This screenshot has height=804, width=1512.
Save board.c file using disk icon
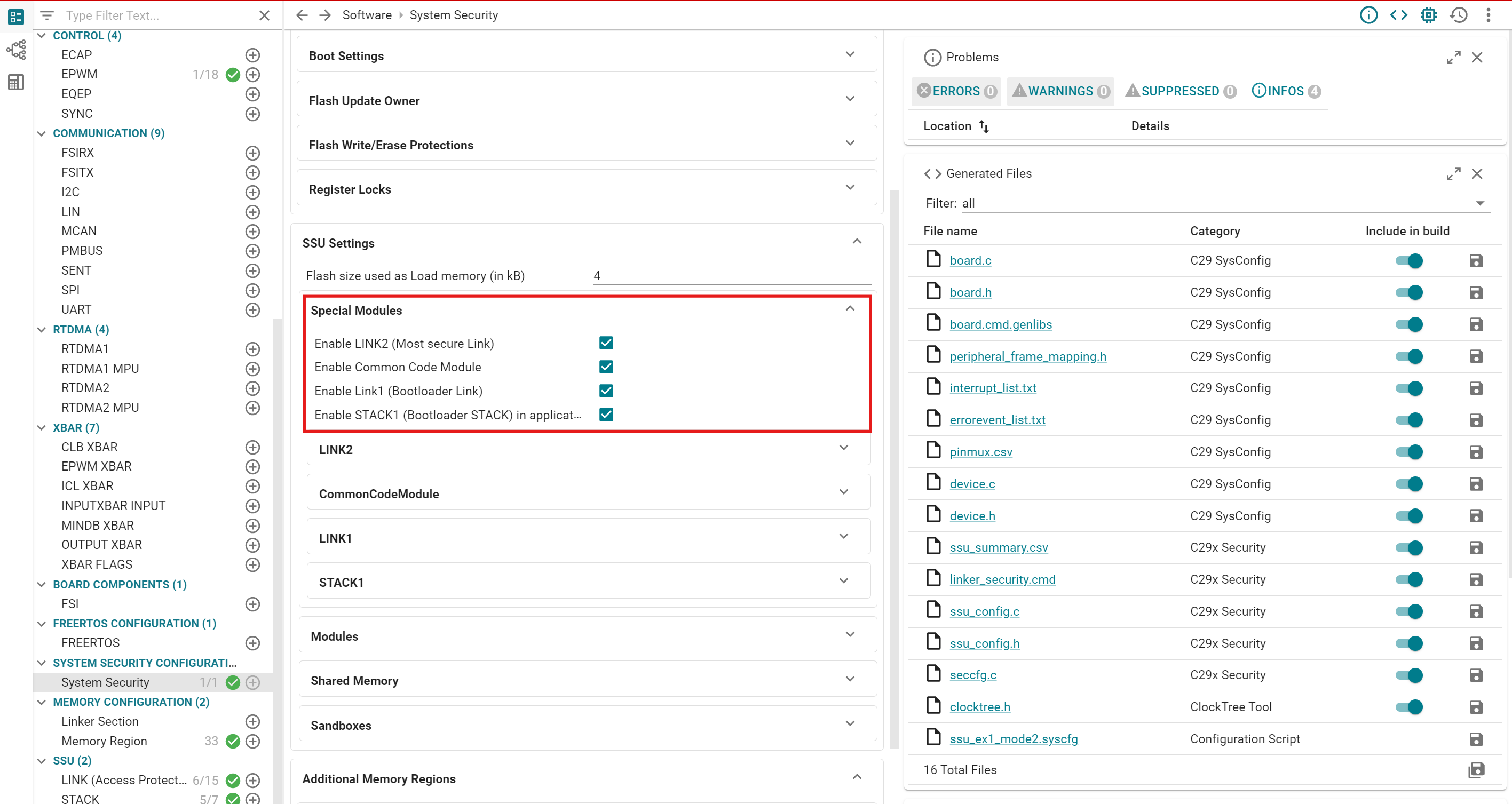coord(1476,260)
